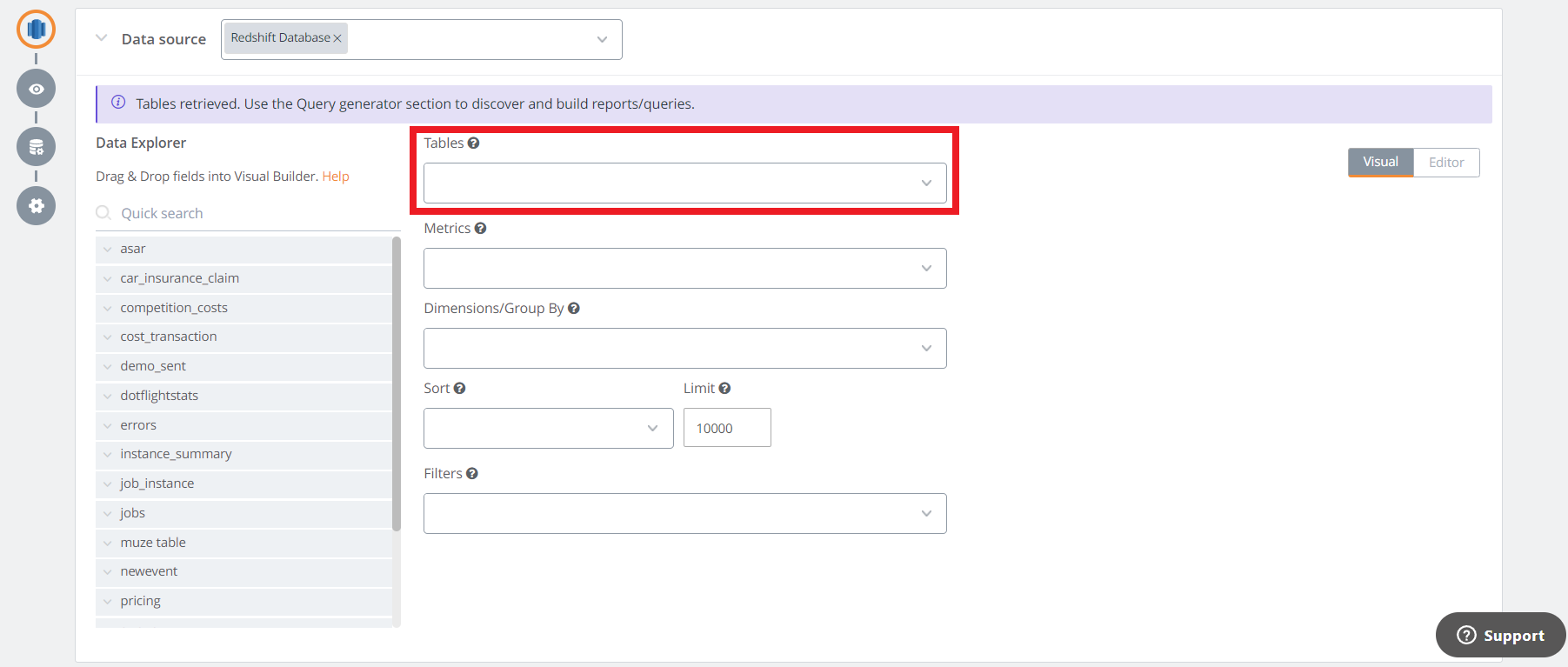Click the Redshift data source step icon

pos(36,30)
